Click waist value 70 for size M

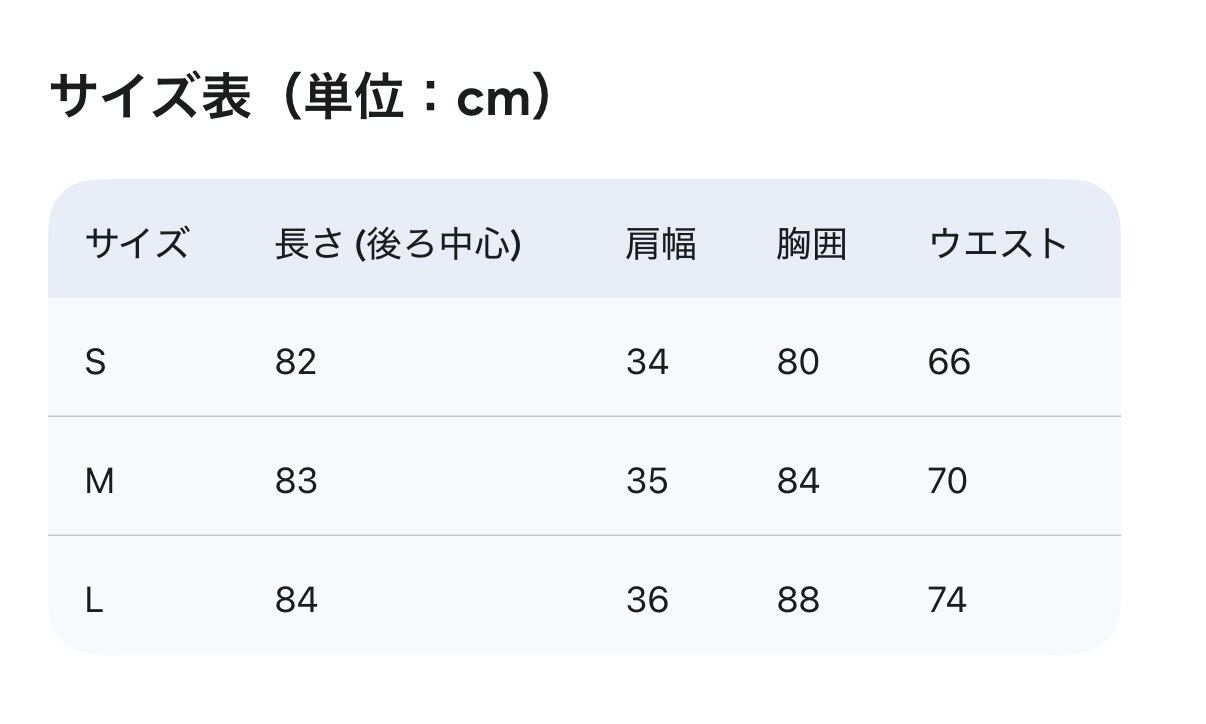tap(947, 481)
